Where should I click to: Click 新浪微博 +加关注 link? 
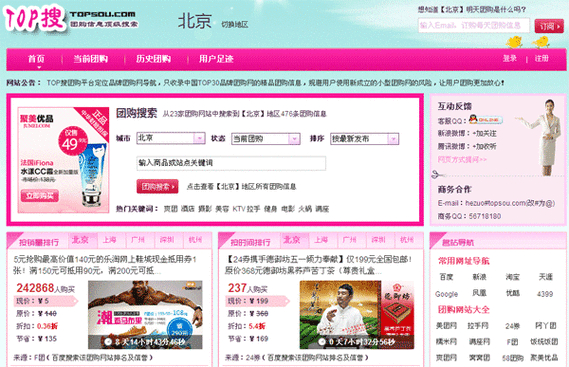(x=484, y=133)
